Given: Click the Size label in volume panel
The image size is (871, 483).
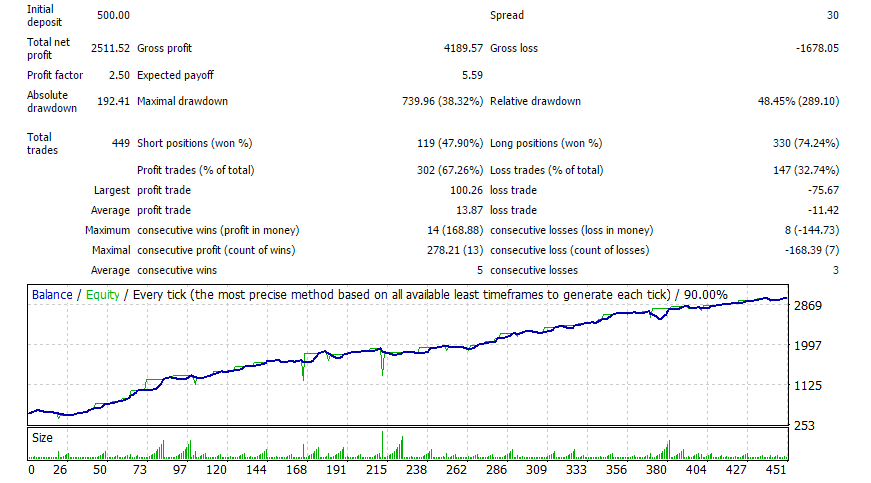Looking at the screenshot, I should (x=42, y=437).
